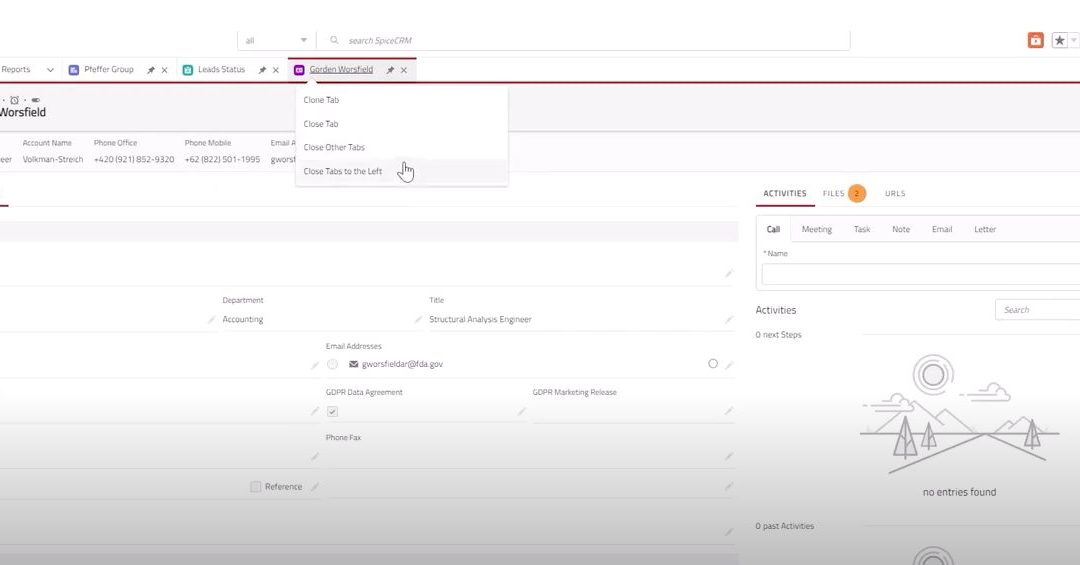Image resolution: width=1080 pixels, height=565 pixels.
Task: Switch to the Pfeffer Group tab
Action: 109,70
